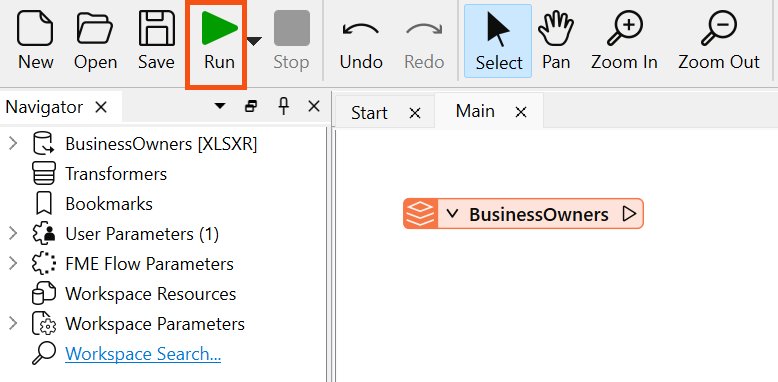
Task: Activate the Pan hand tool
Action: [556, 41]
